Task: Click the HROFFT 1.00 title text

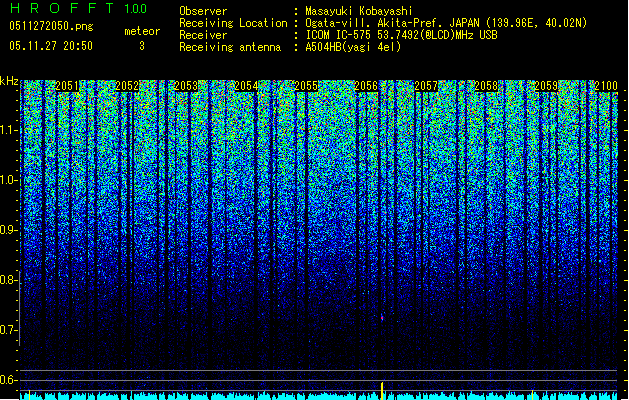Action: [78, 8]
